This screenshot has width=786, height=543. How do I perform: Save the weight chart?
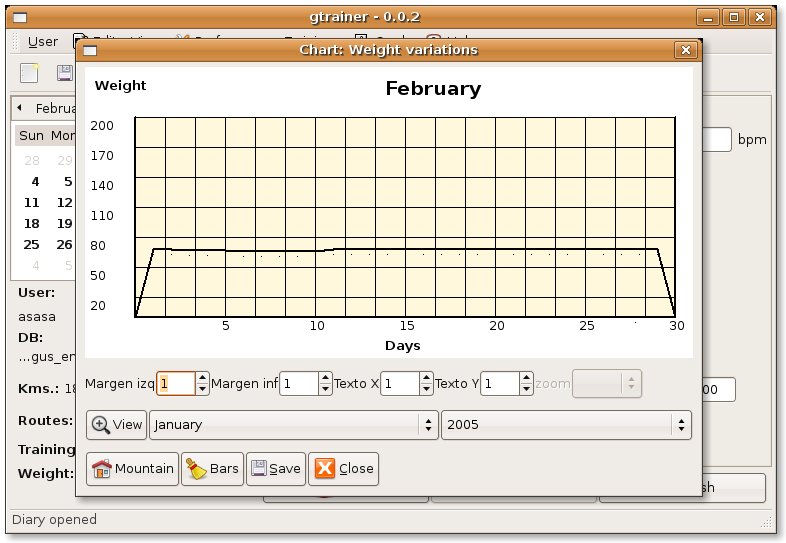click(276, 469)
